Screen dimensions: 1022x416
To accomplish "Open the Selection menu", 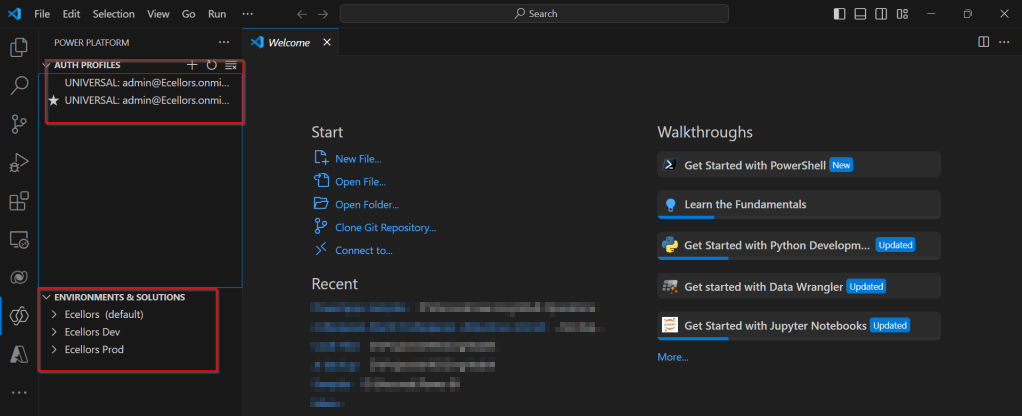I will click(113, 14).
